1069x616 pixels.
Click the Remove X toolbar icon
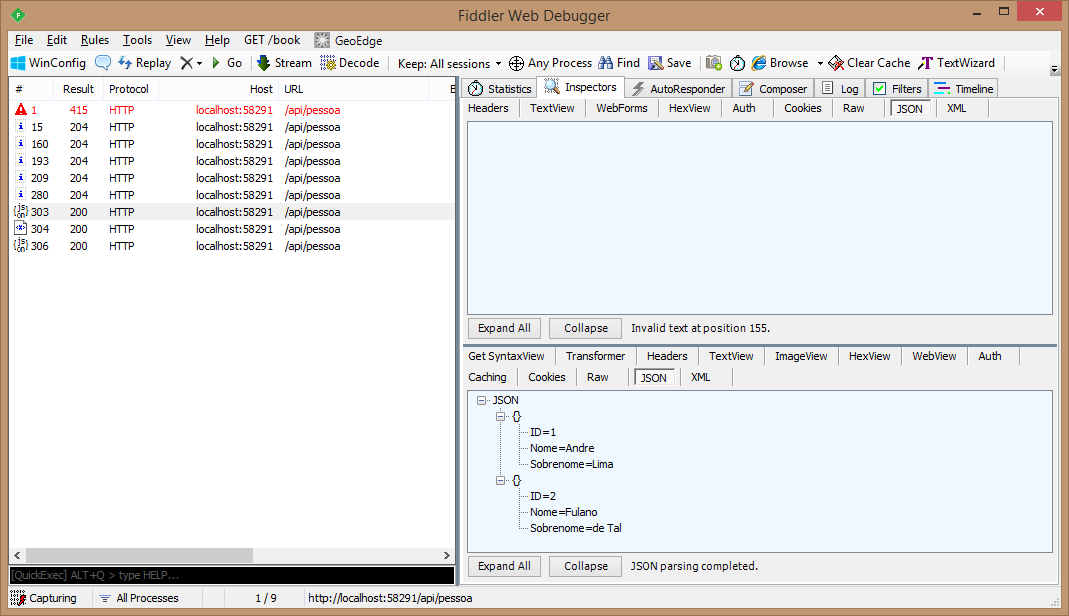[186, 63]
